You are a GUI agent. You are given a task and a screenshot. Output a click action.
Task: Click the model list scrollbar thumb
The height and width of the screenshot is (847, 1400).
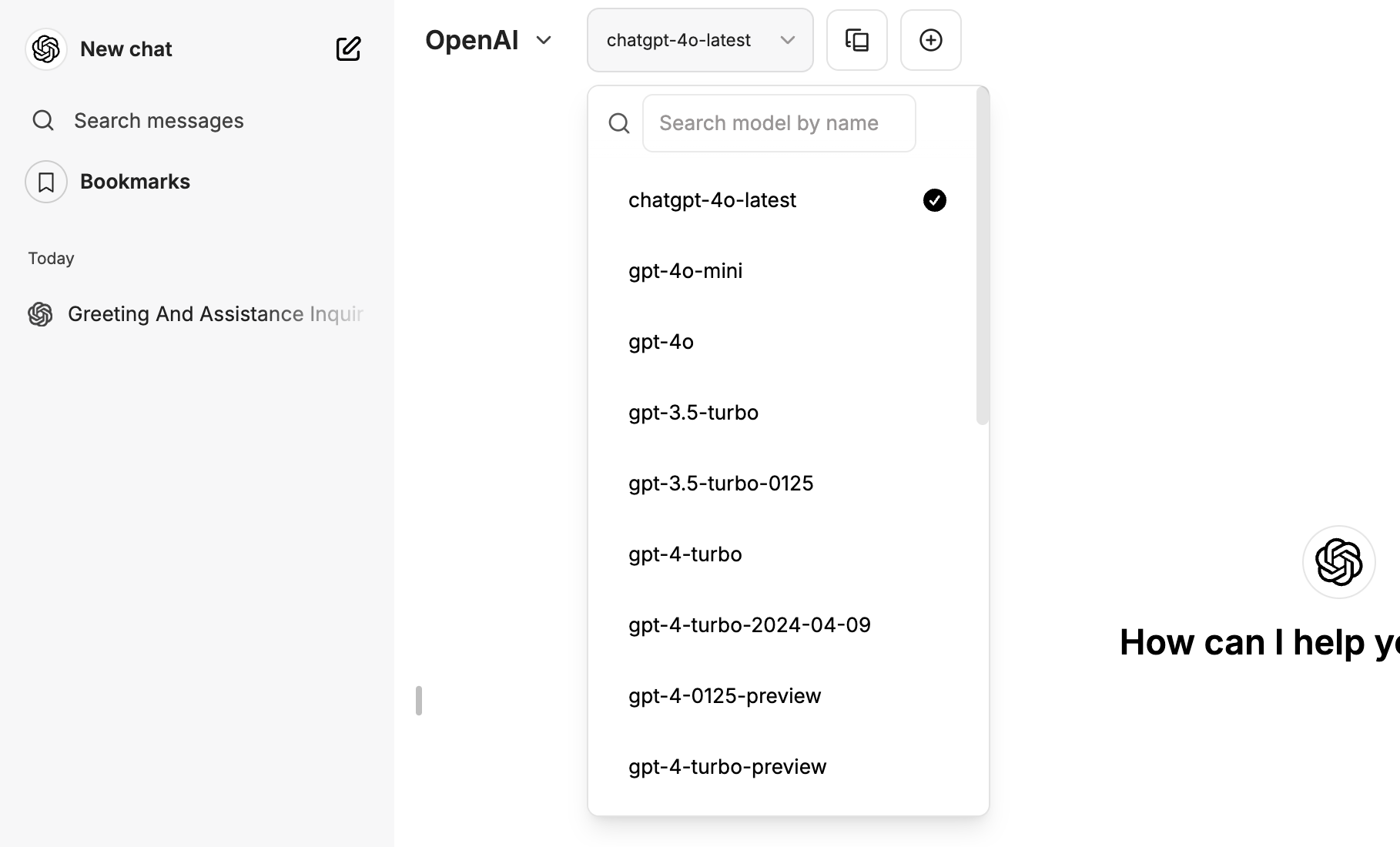point(982,256)
